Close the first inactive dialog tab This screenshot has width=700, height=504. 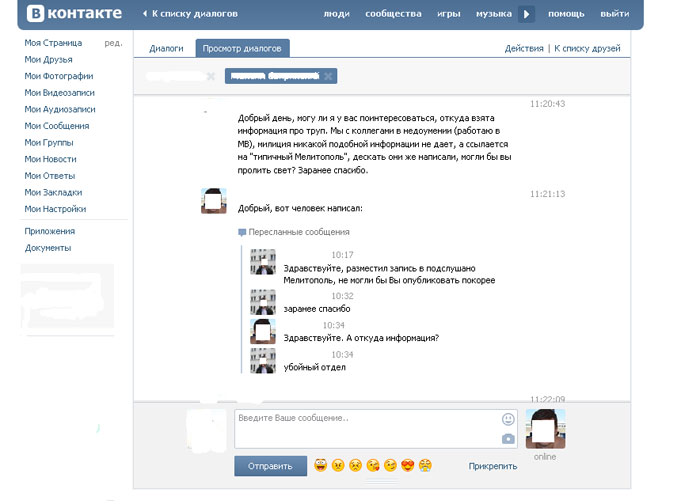pos(210,76)
